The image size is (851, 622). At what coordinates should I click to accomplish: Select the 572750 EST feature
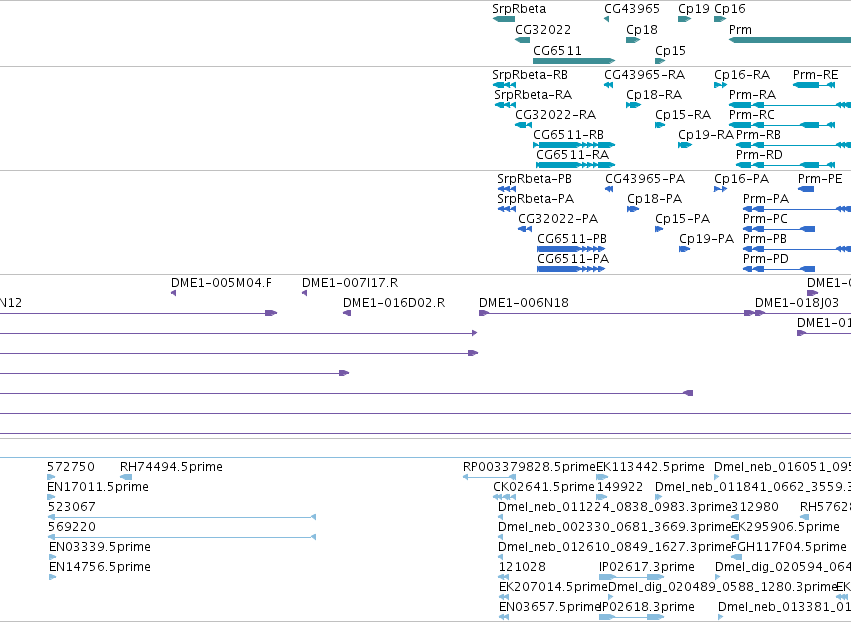pos(51,477)
